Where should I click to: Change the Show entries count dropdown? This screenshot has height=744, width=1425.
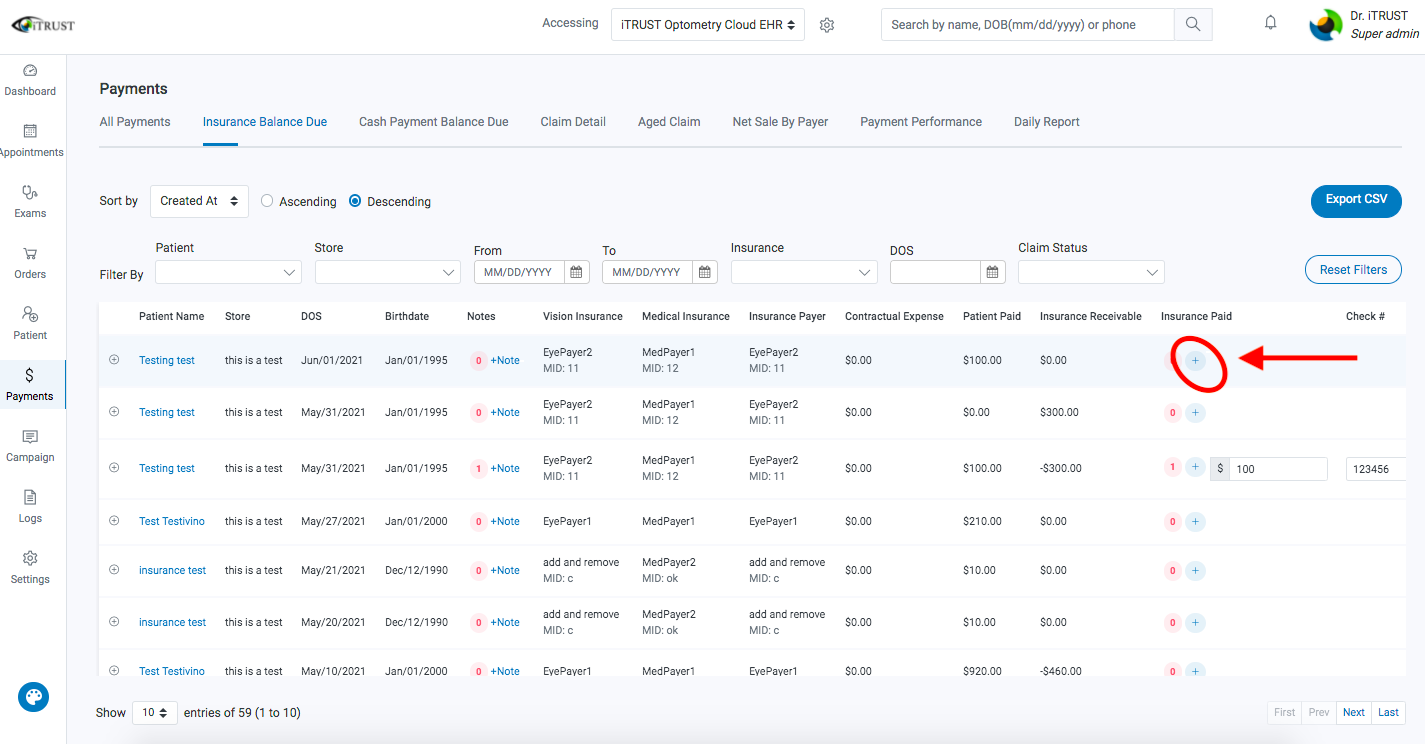[154, 712]
